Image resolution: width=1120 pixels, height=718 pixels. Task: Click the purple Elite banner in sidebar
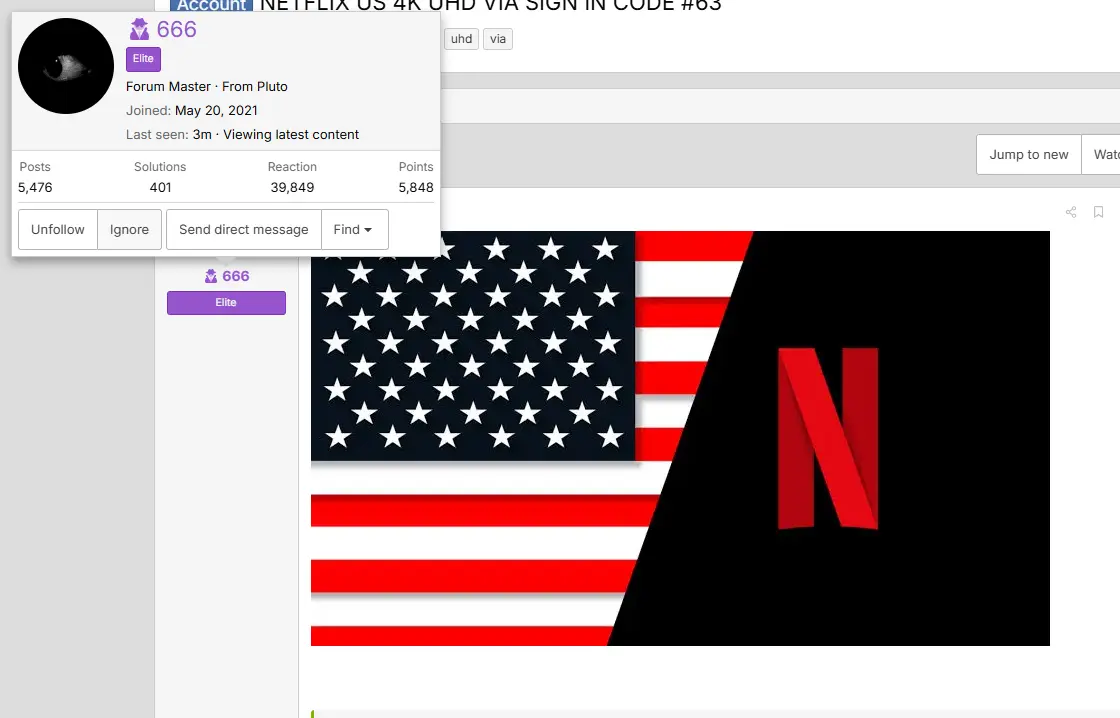[226, 302]
